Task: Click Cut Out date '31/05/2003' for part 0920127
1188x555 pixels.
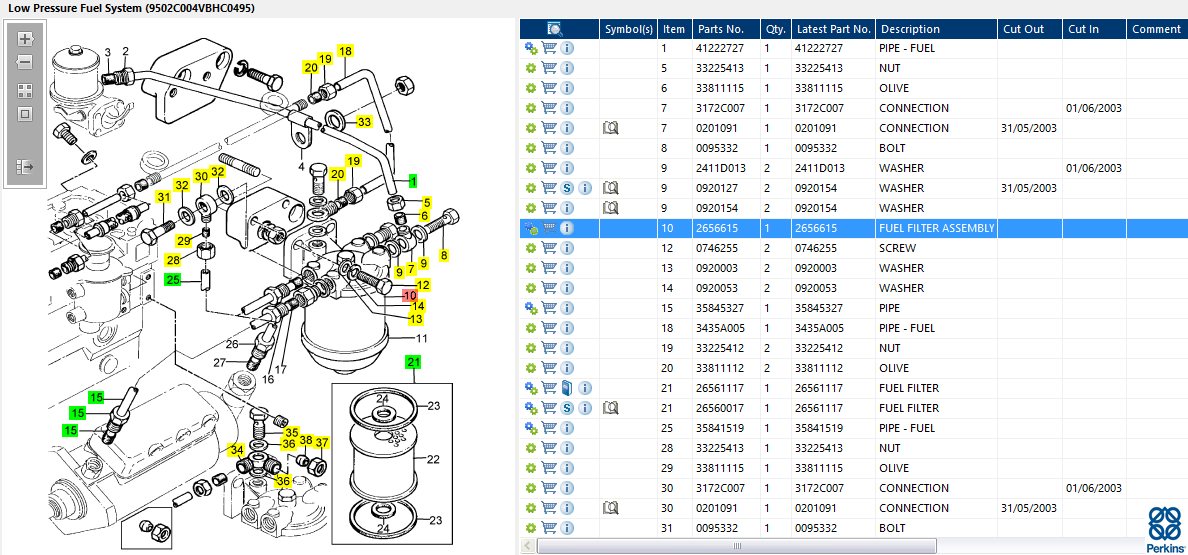Action: (1030, 188)
